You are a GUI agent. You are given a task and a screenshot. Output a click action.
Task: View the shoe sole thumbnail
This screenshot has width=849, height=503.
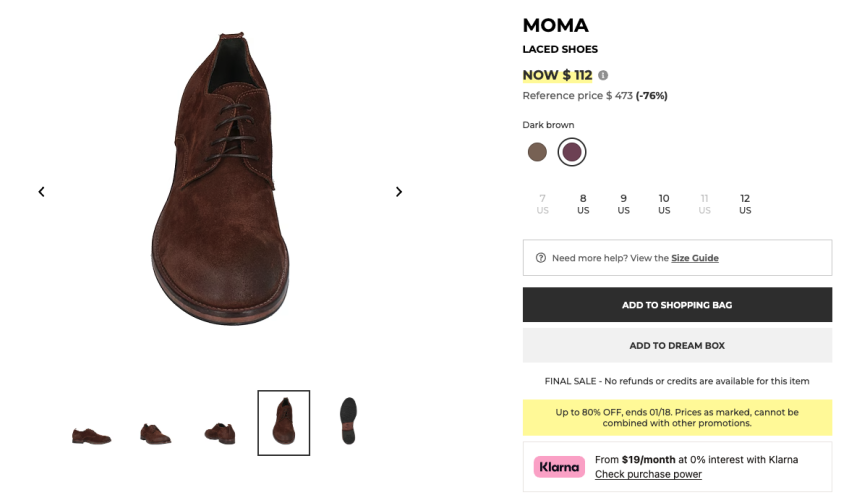(x=348, y=421)
